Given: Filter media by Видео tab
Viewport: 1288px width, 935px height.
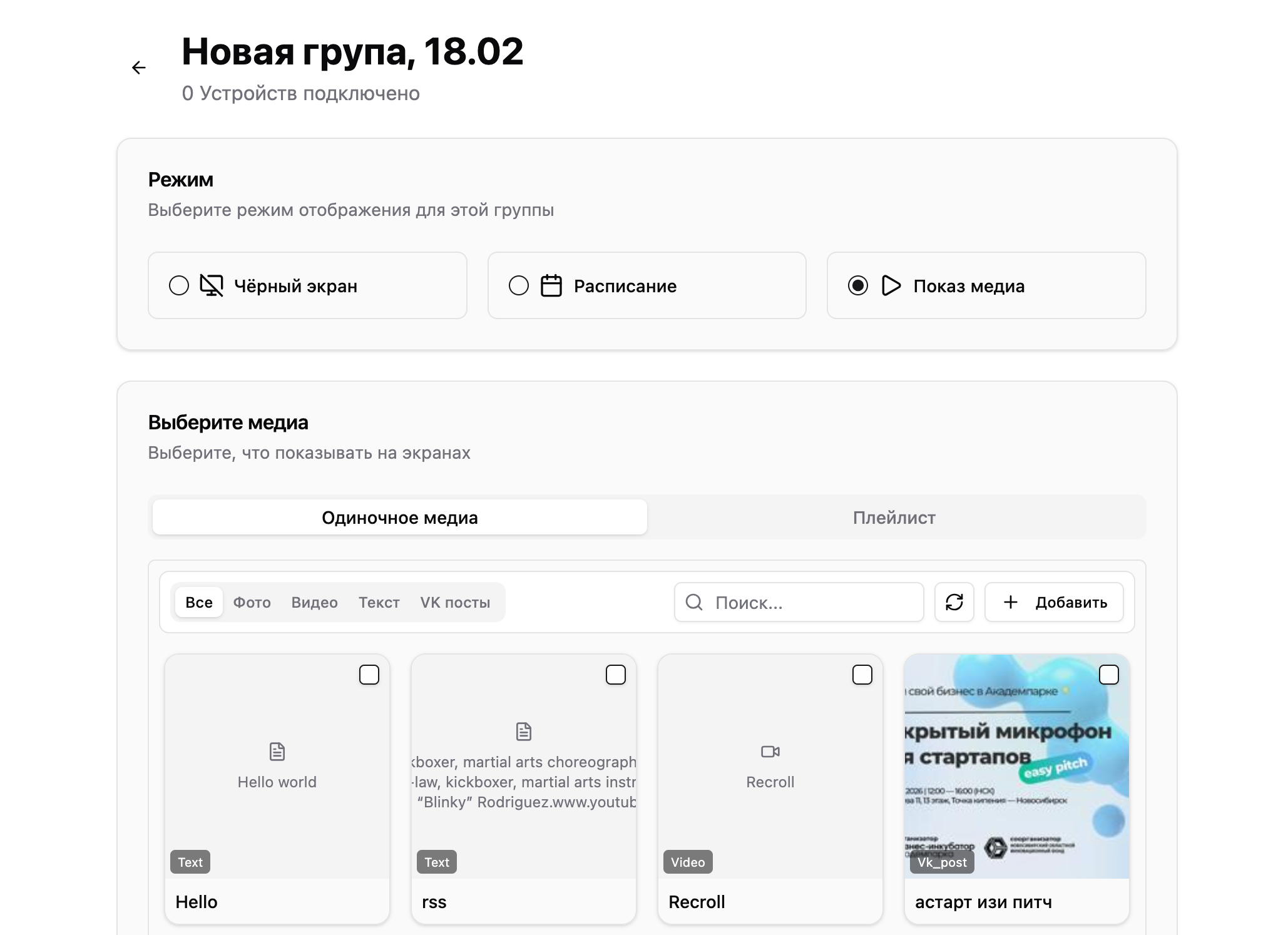Looking at the screenshot, I should pos(314,603).
